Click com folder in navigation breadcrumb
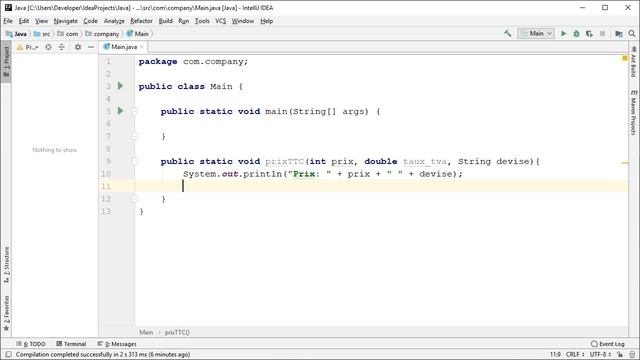This screenshot has height=360, width=640. point(68,34)
